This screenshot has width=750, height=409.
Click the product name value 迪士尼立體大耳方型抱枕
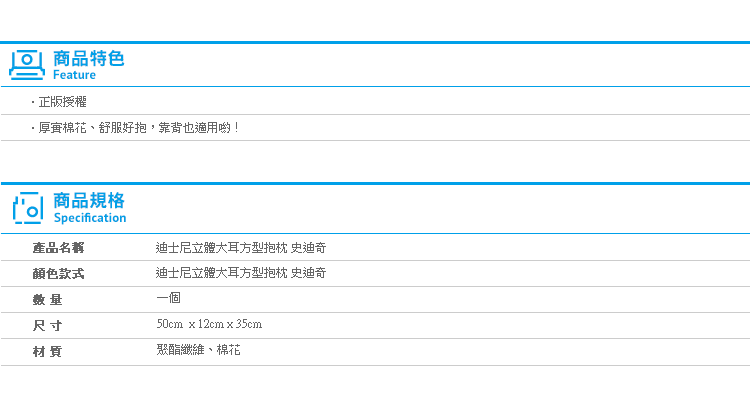(221, 248)
